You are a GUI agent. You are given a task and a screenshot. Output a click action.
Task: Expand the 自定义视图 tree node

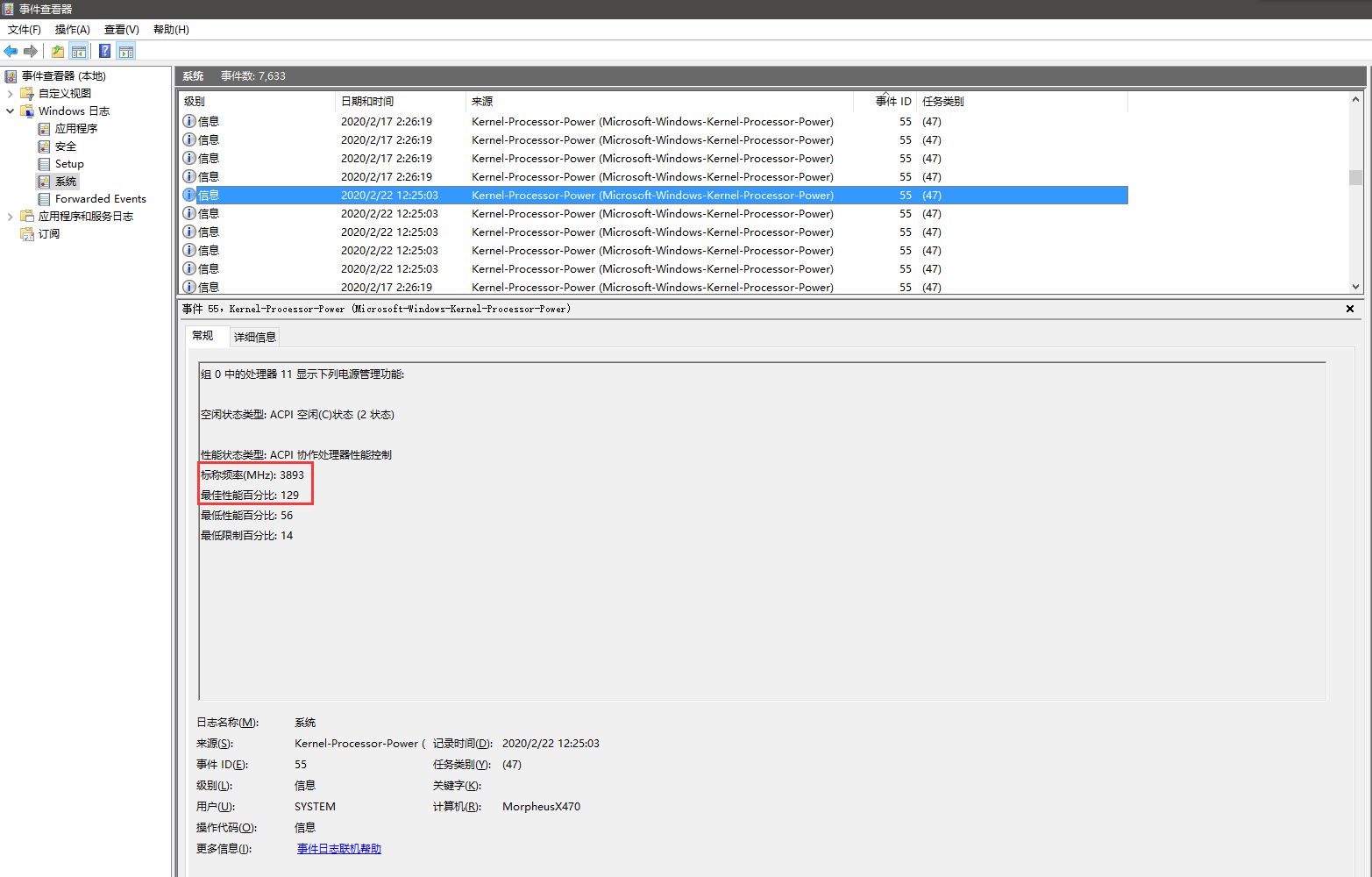tap(10, 94)
